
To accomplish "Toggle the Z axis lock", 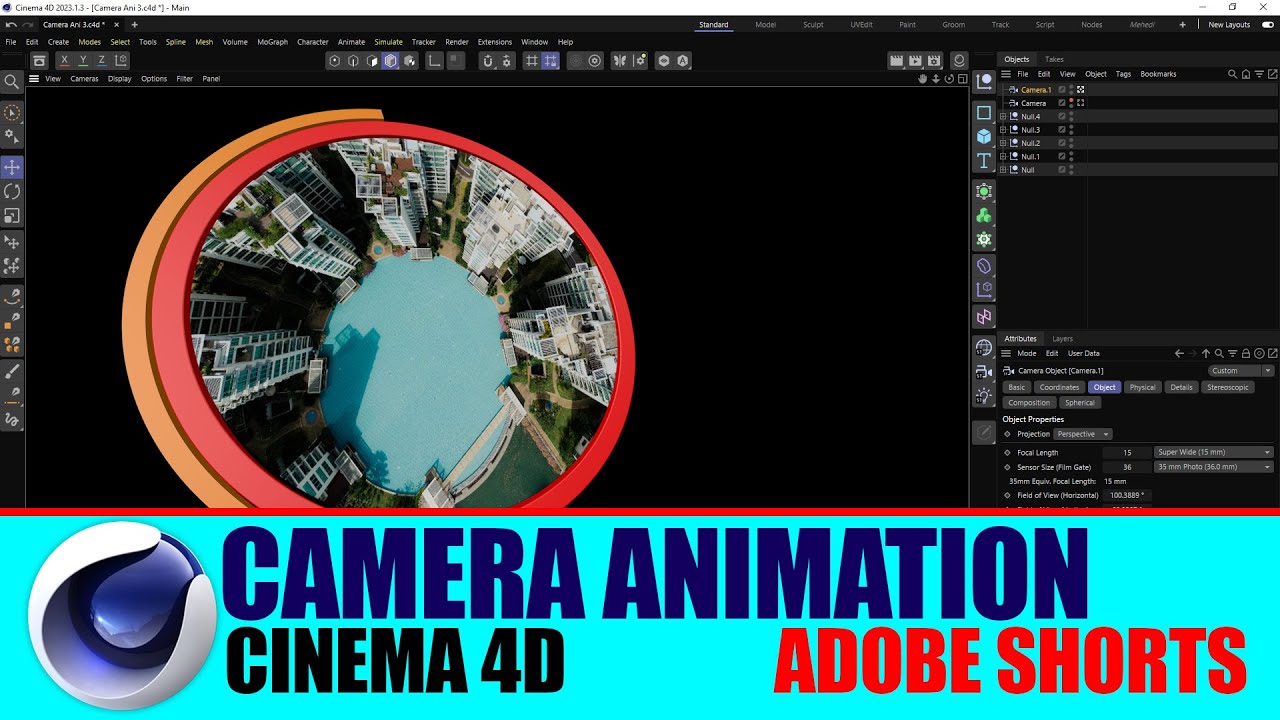I will [102, 61].
